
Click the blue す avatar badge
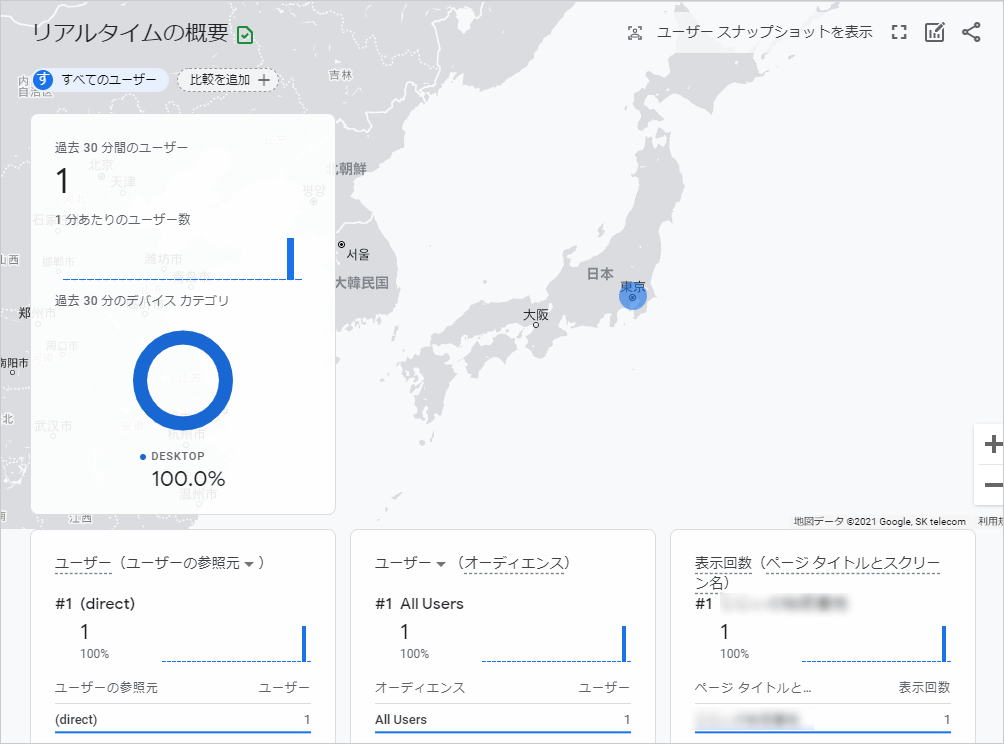(43, 79)
